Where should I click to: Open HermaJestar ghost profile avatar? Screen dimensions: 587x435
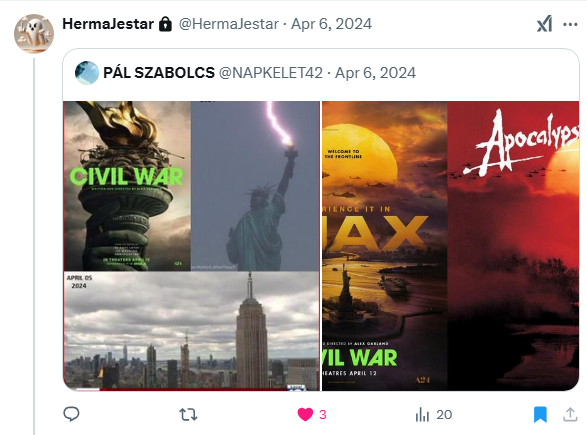pos(34,34)
